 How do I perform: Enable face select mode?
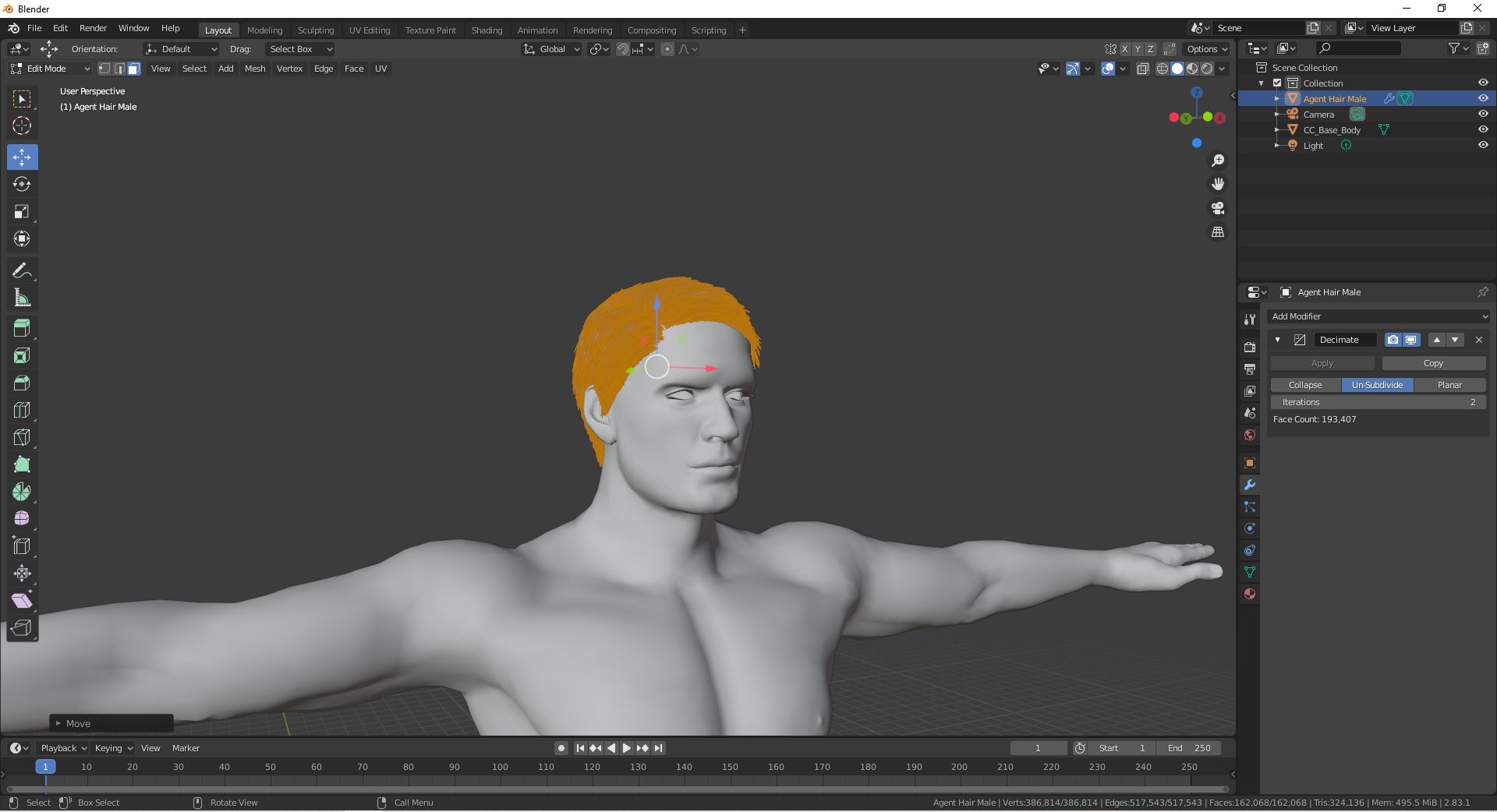click(133, 69)
